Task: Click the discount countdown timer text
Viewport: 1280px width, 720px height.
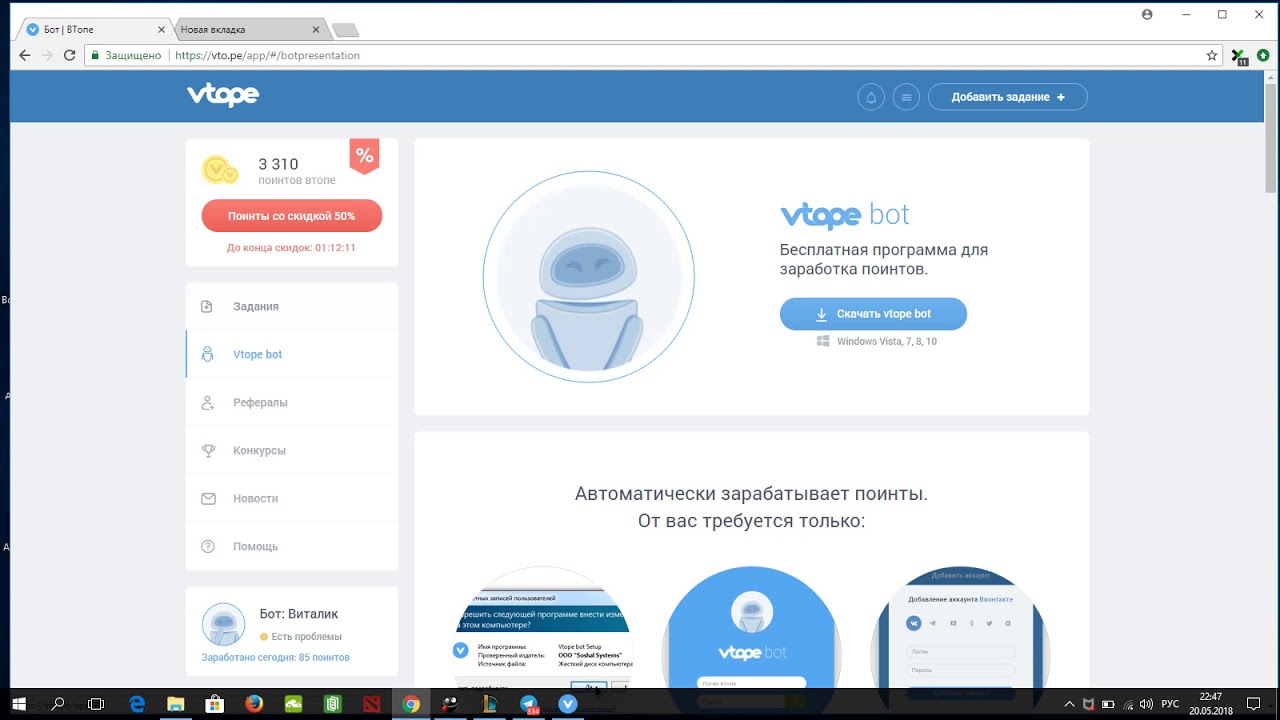Action: click(x=292, y=247)
